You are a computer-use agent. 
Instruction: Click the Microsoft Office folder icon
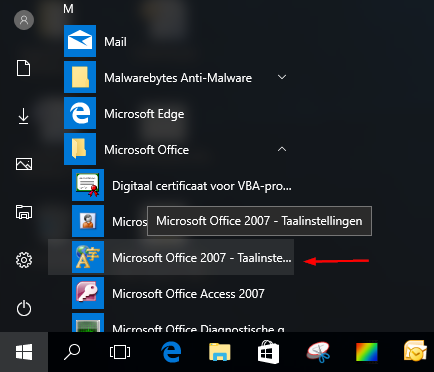pyautogui.click(x=80, y=149)
